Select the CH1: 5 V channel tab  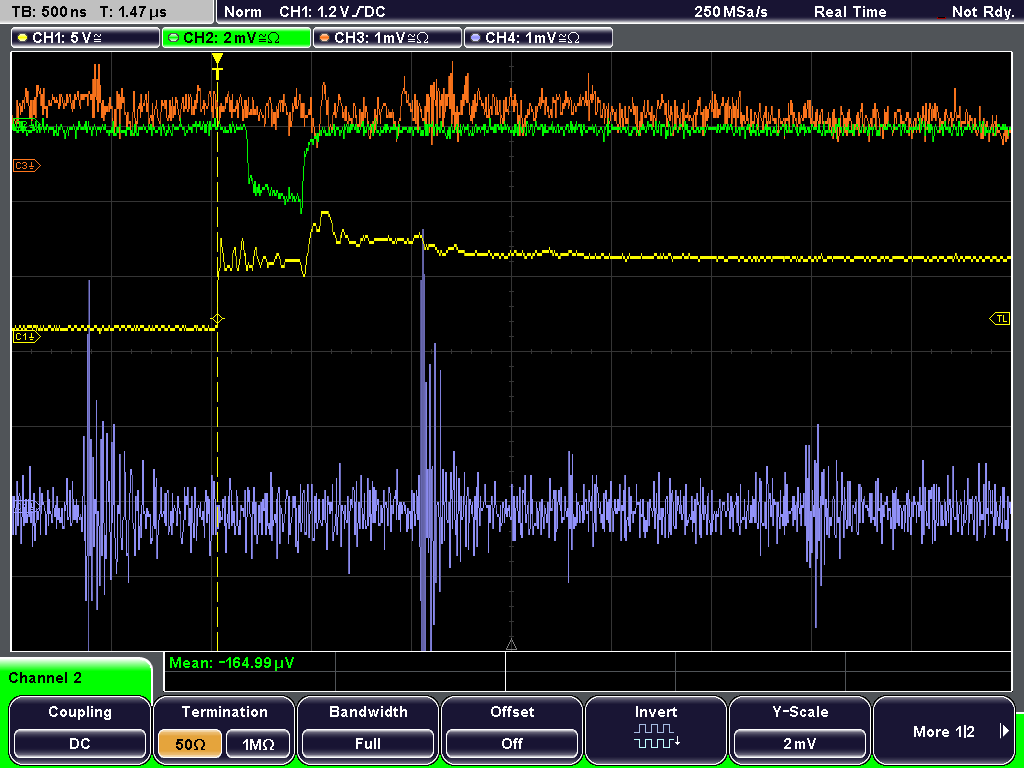86,38
